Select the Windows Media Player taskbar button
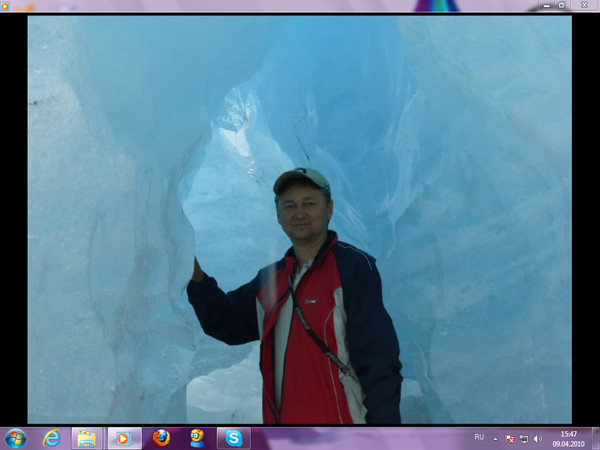 point(124,438)
